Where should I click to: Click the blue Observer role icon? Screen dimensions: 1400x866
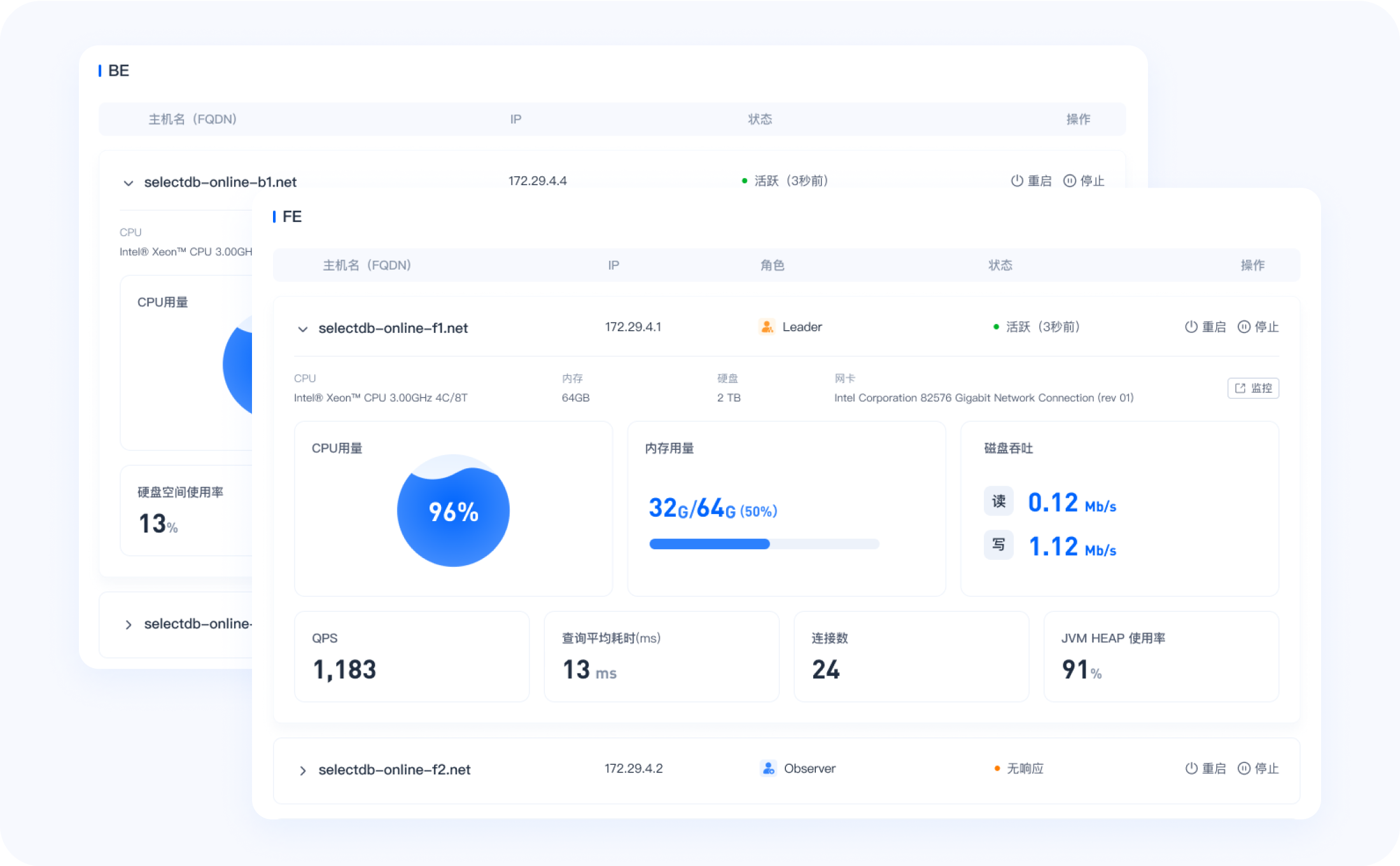768,769
